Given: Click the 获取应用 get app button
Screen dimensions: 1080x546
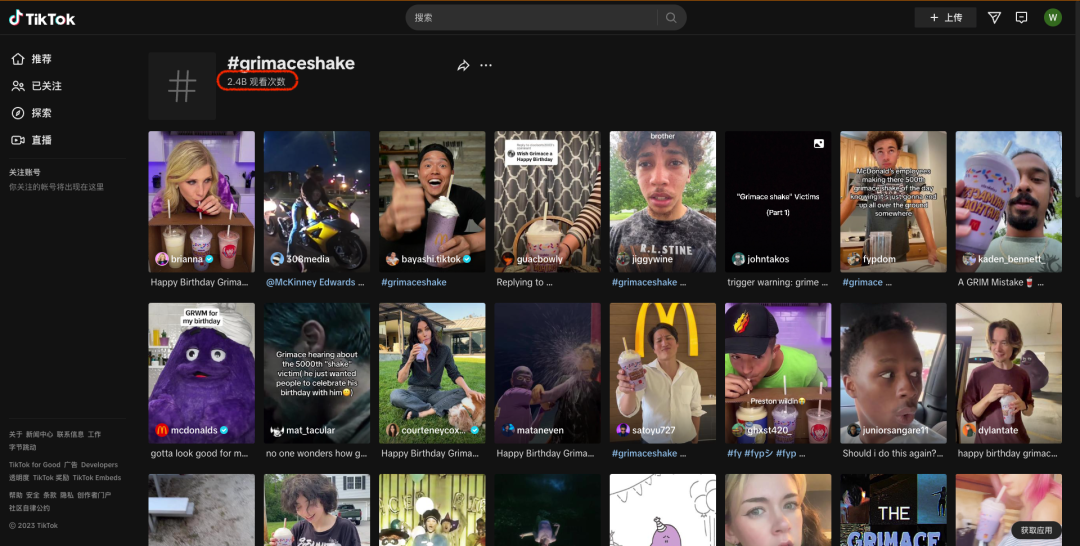Looking at the screenshot, I should [x=1036, y=530].
